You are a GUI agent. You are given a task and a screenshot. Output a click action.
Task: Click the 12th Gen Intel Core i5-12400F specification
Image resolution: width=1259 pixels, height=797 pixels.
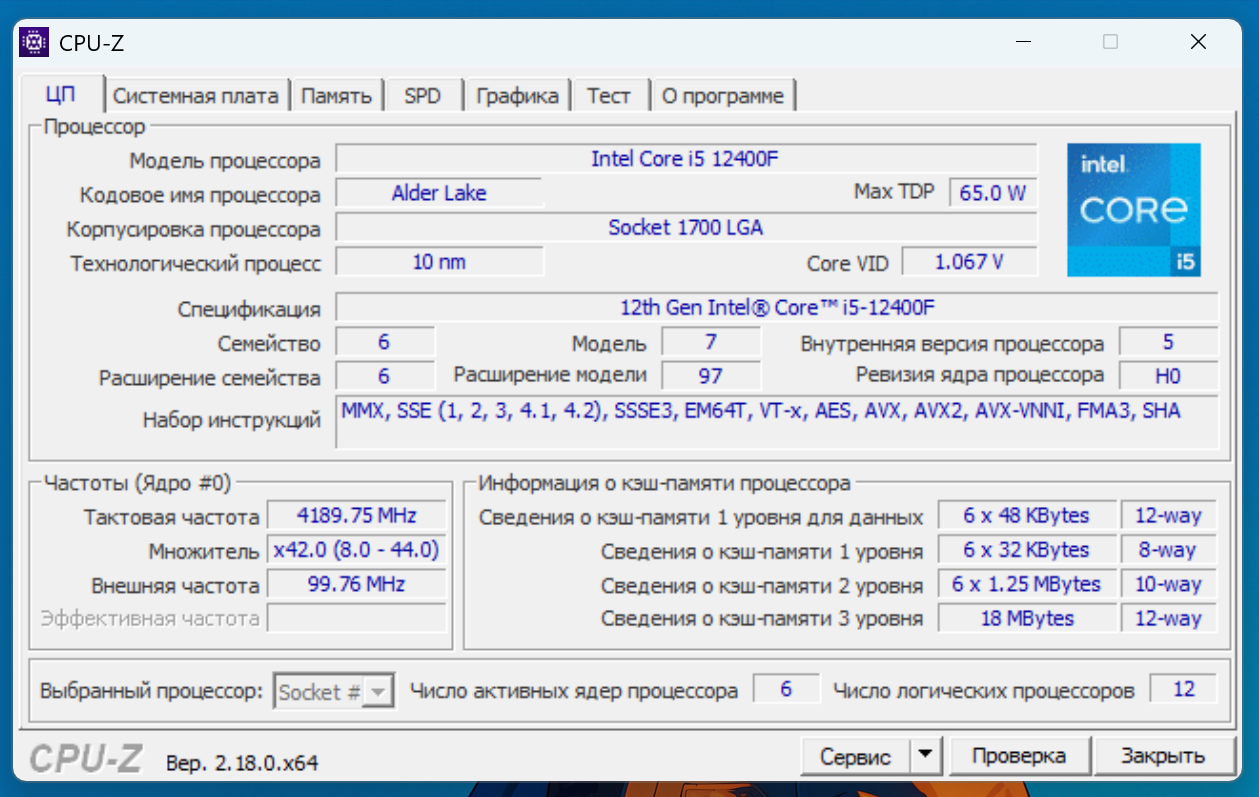pyautogui.click(x=777, y=307)
